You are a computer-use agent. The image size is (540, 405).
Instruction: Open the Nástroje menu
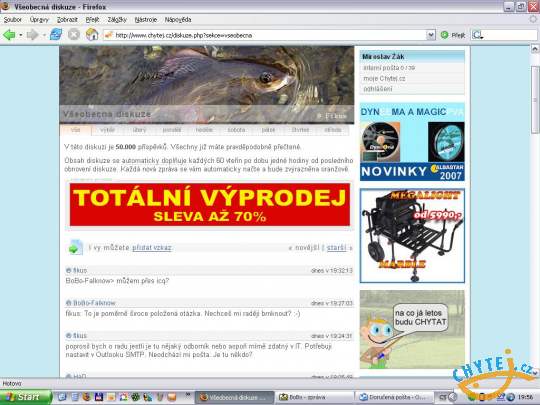point(146,20)
